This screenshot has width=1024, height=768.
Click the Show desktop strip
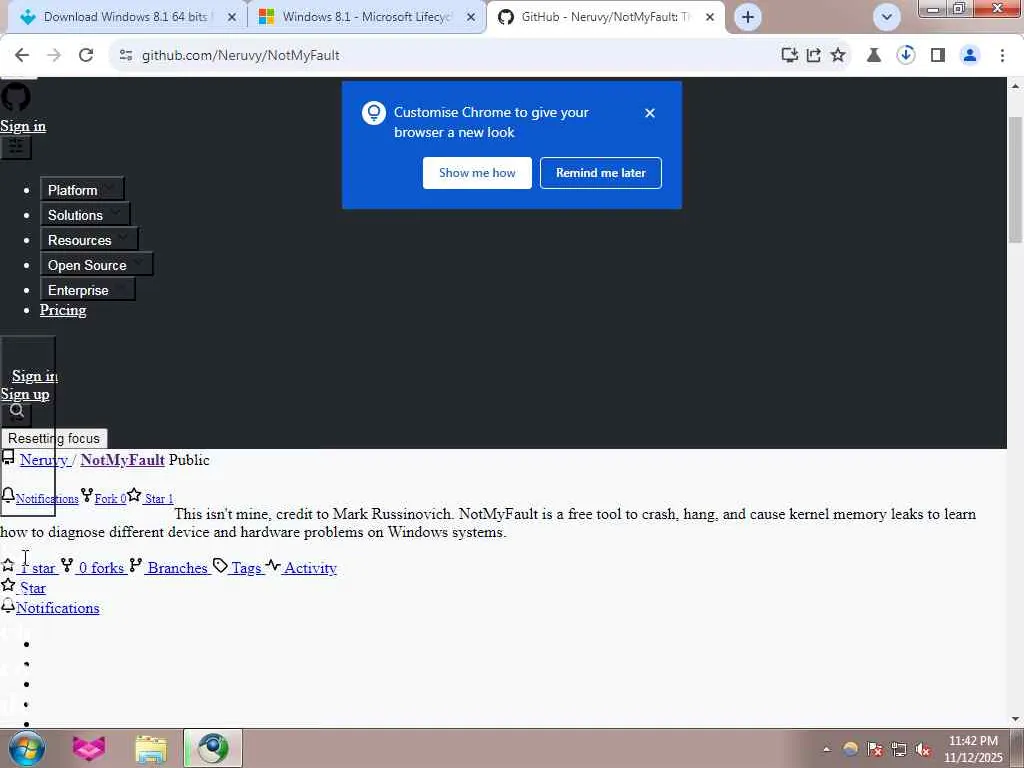pos(1017,748)
